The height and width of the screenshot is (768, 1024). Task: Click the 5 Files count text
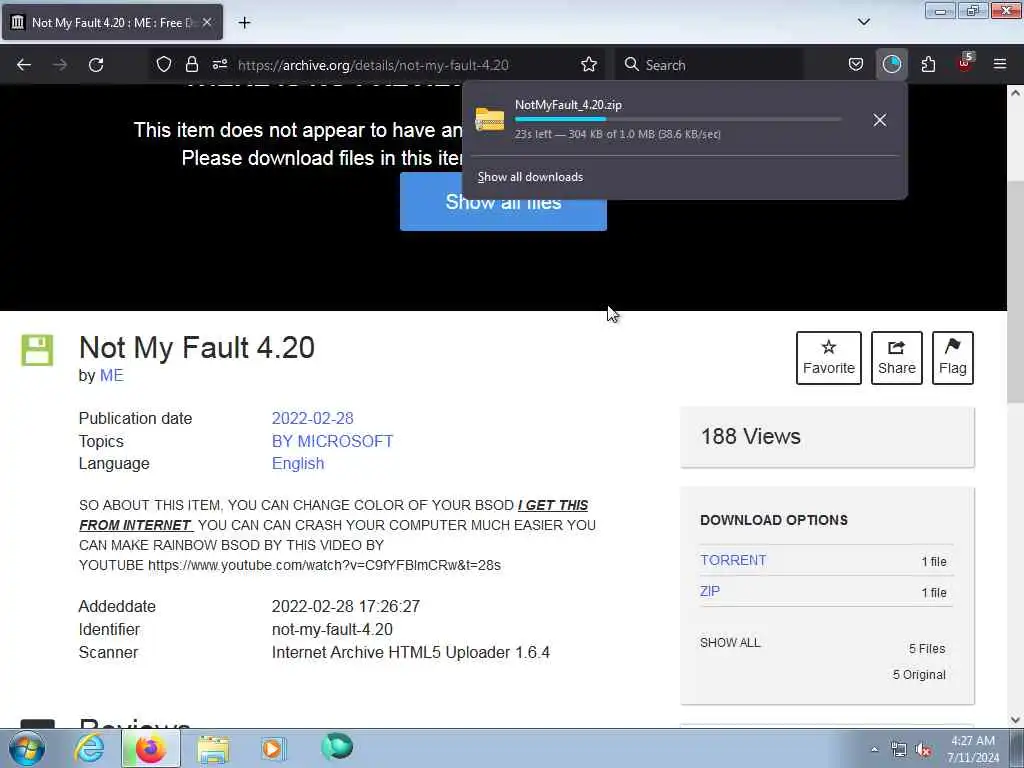pyautogui.click(x=927, y=648)
